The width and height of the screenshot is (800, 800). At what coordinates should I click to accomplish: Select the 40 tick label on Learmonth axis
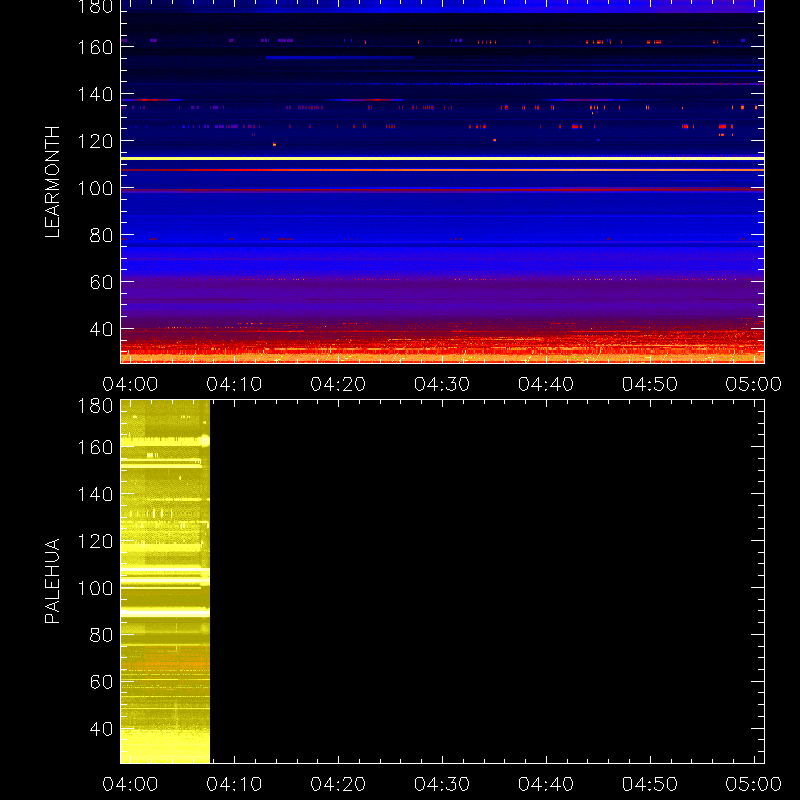102,329
